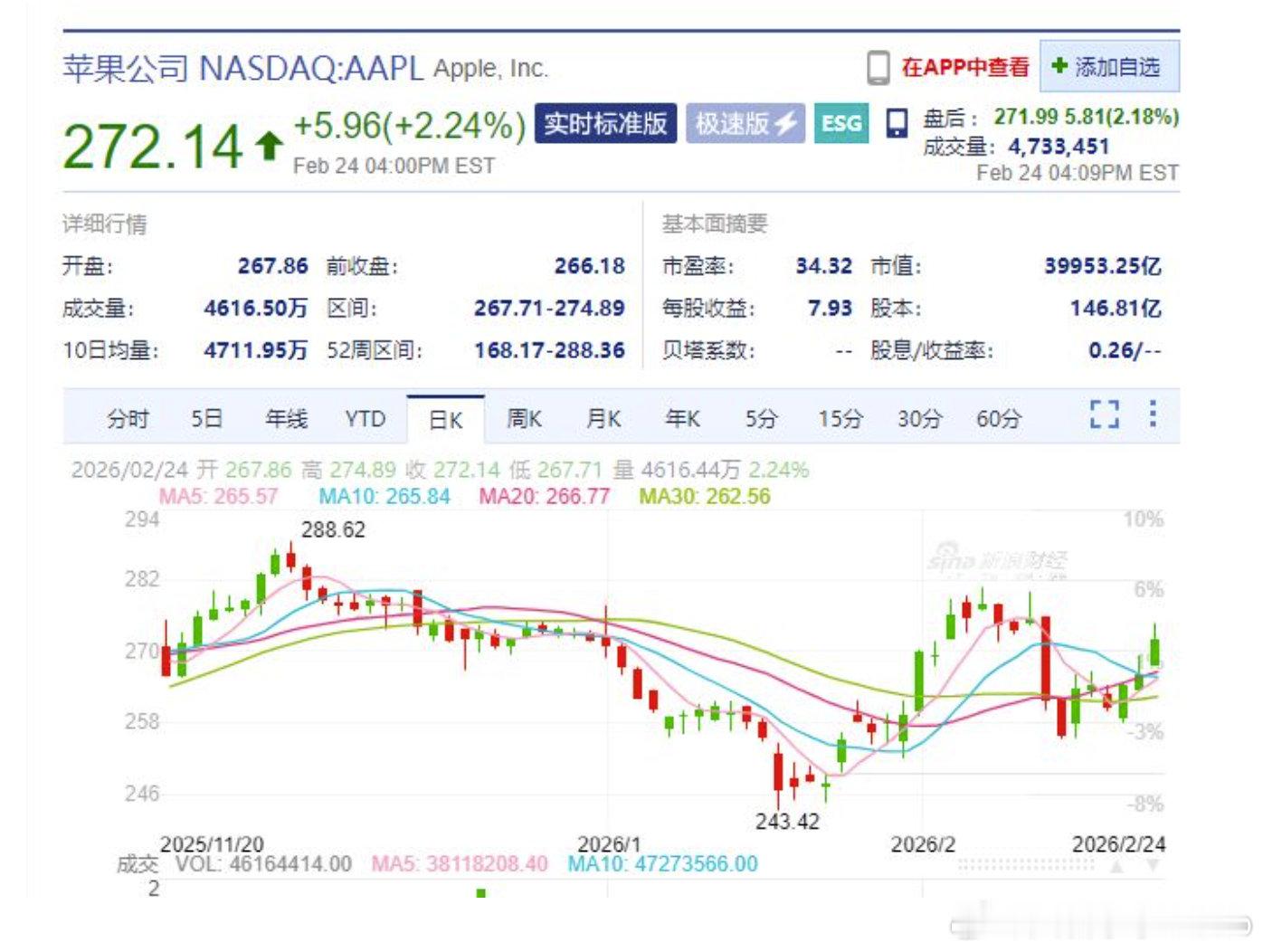Toggle 实时标准版 real-time mode
Screen dimensions: 1263x952
pyautogui.click(x=604, y=123)
